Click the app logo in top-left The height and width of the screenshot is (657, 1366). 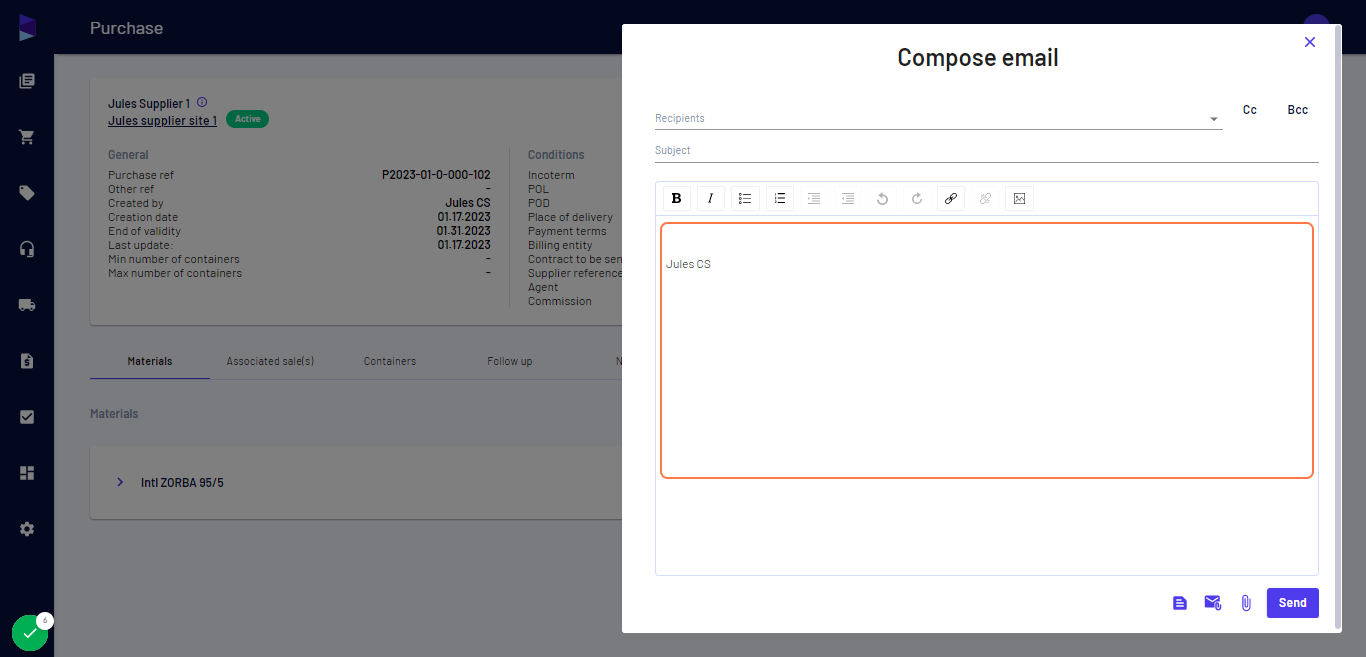coord(27,27)
